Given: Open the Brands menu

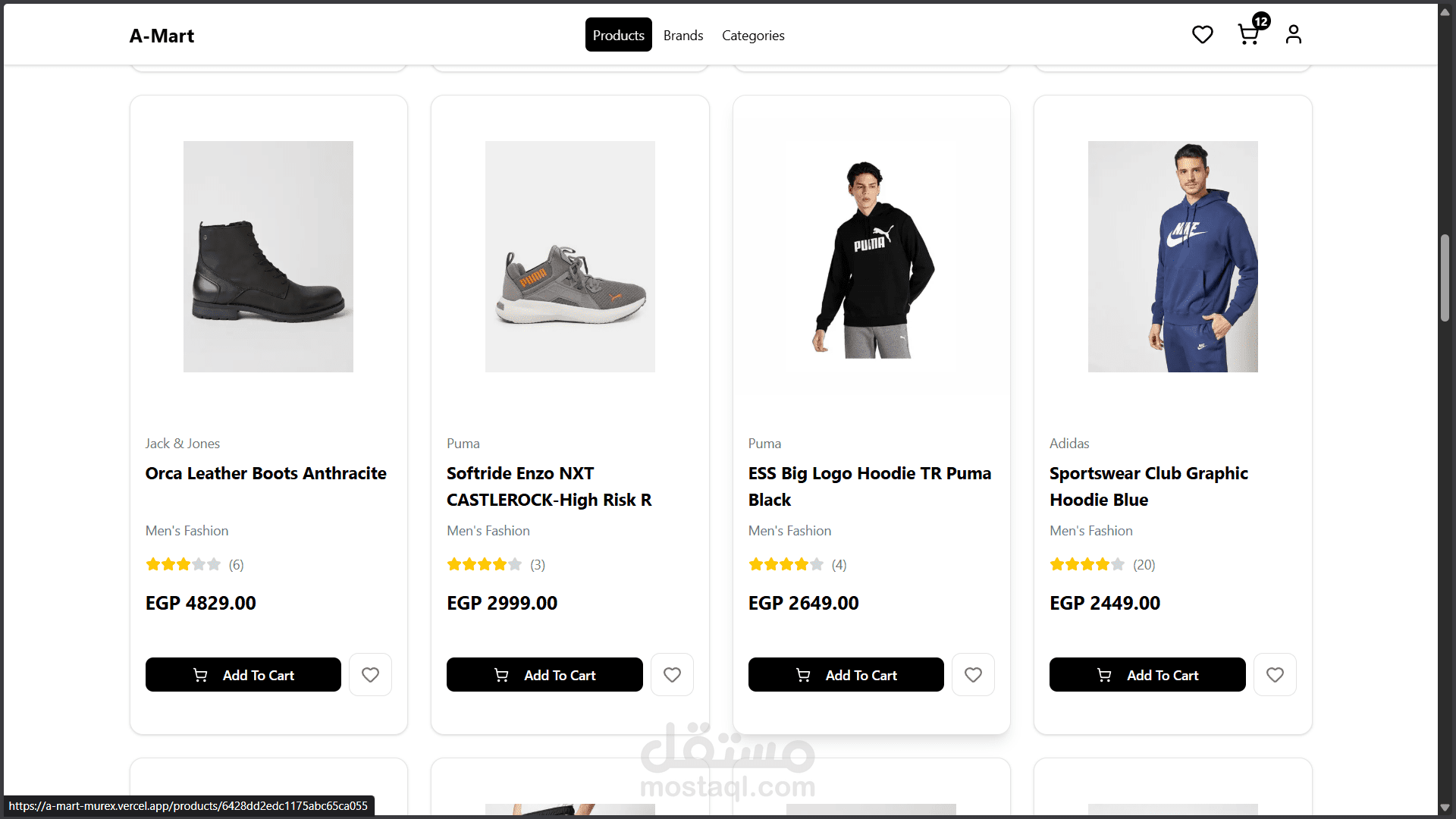Looking at the screenshot, I should [682, 35].
